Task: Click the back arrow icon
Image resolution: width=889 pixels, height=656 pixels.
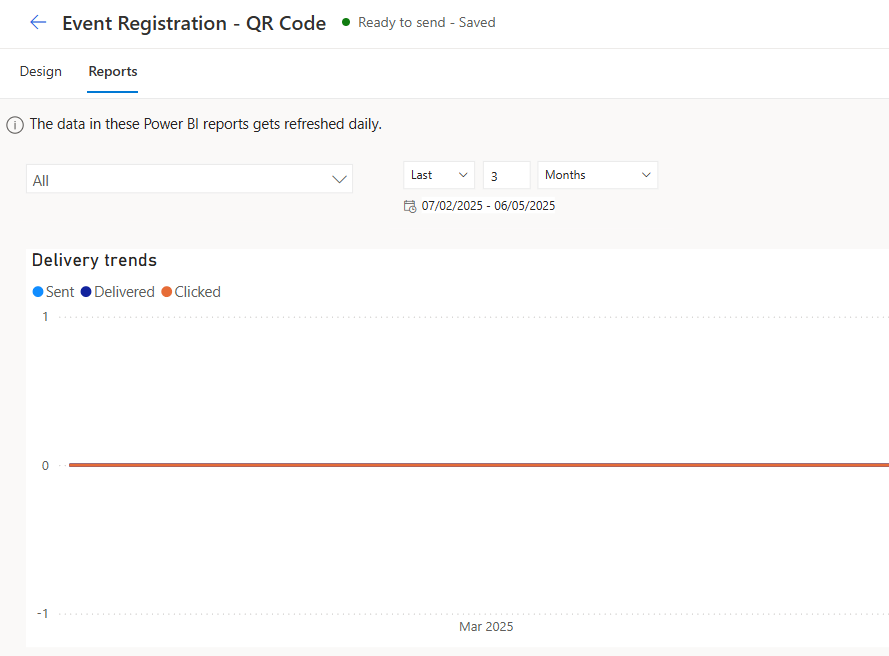Action: (38, 22)
